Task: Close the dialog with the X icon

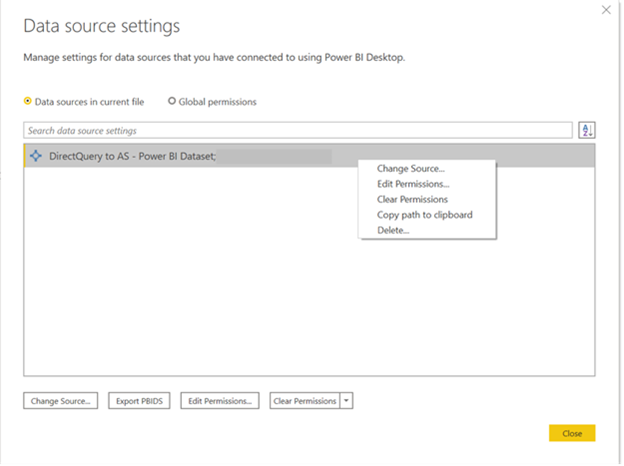Action: [606, 10]
